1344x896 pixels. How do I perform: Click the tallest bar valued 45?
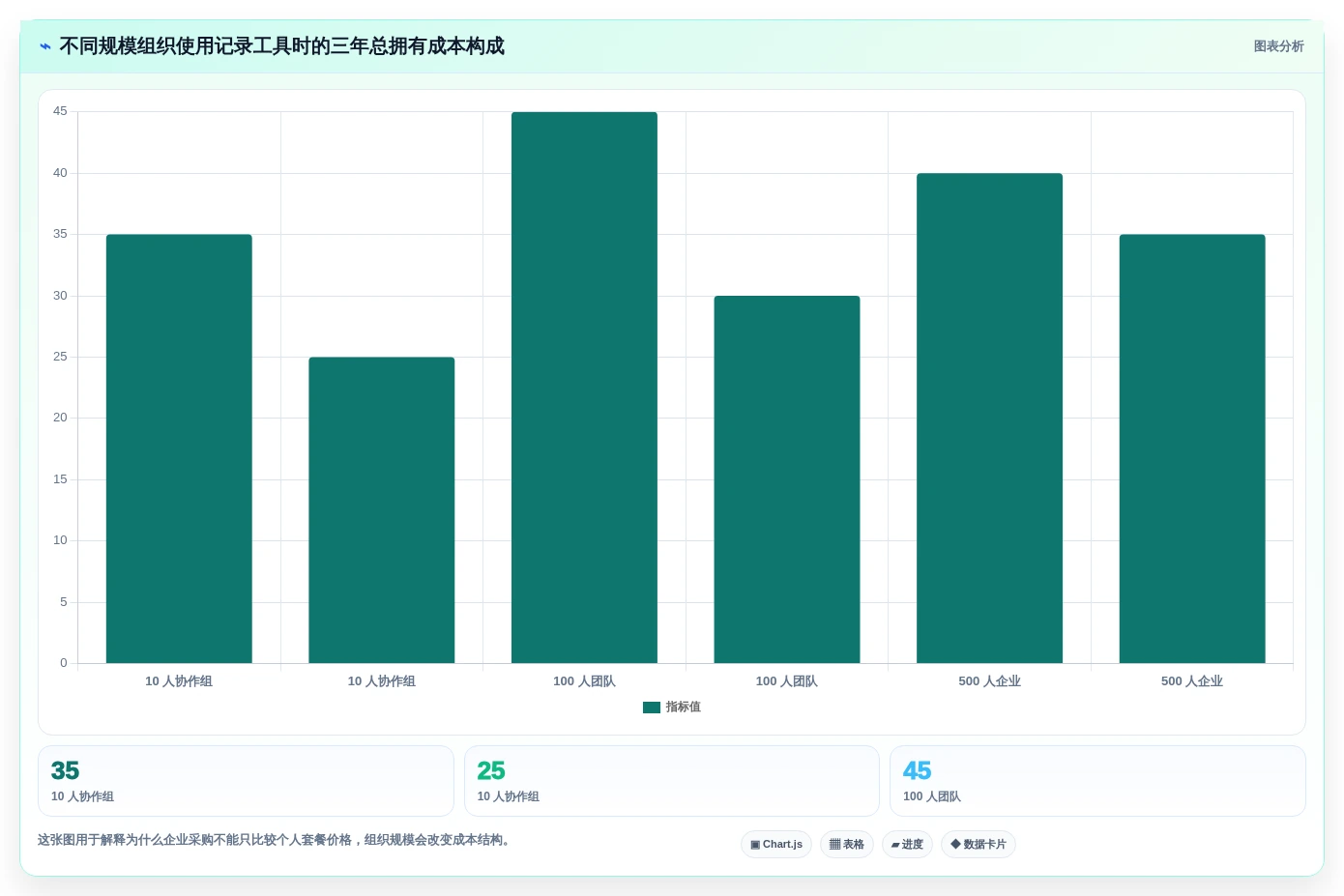(584, 388)
